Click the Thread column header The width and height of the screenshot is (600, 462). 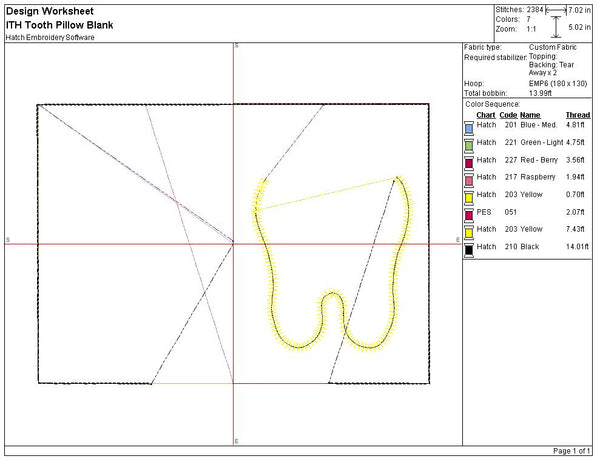578,115
